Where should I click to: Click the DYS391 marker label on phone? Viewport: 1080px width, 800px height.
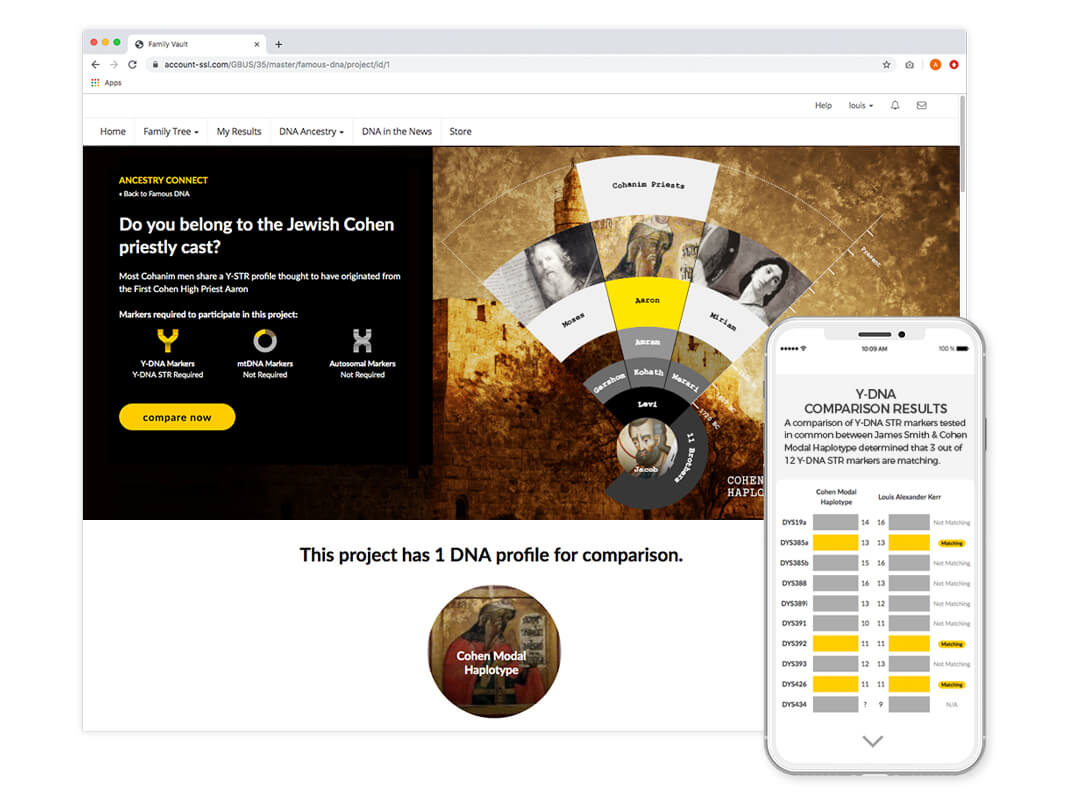point(794,624)
